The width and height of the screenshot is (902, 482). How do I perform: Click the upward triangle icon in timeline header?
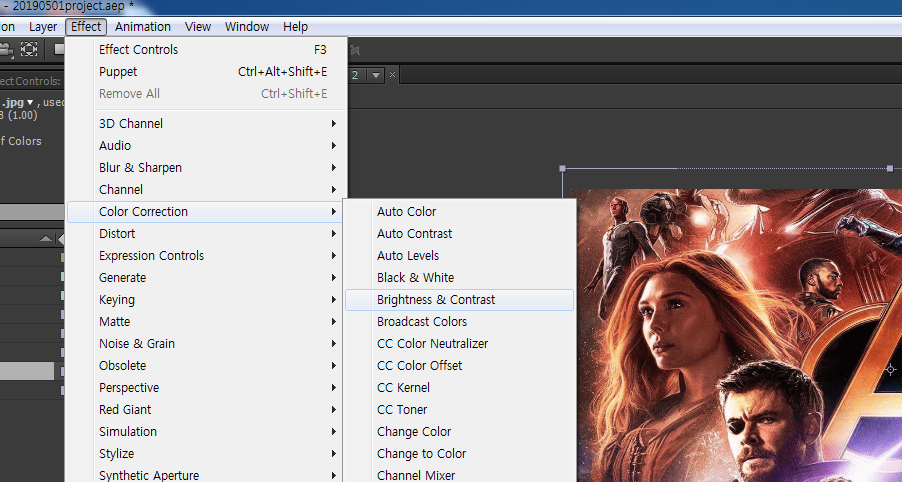coord(46,238)
